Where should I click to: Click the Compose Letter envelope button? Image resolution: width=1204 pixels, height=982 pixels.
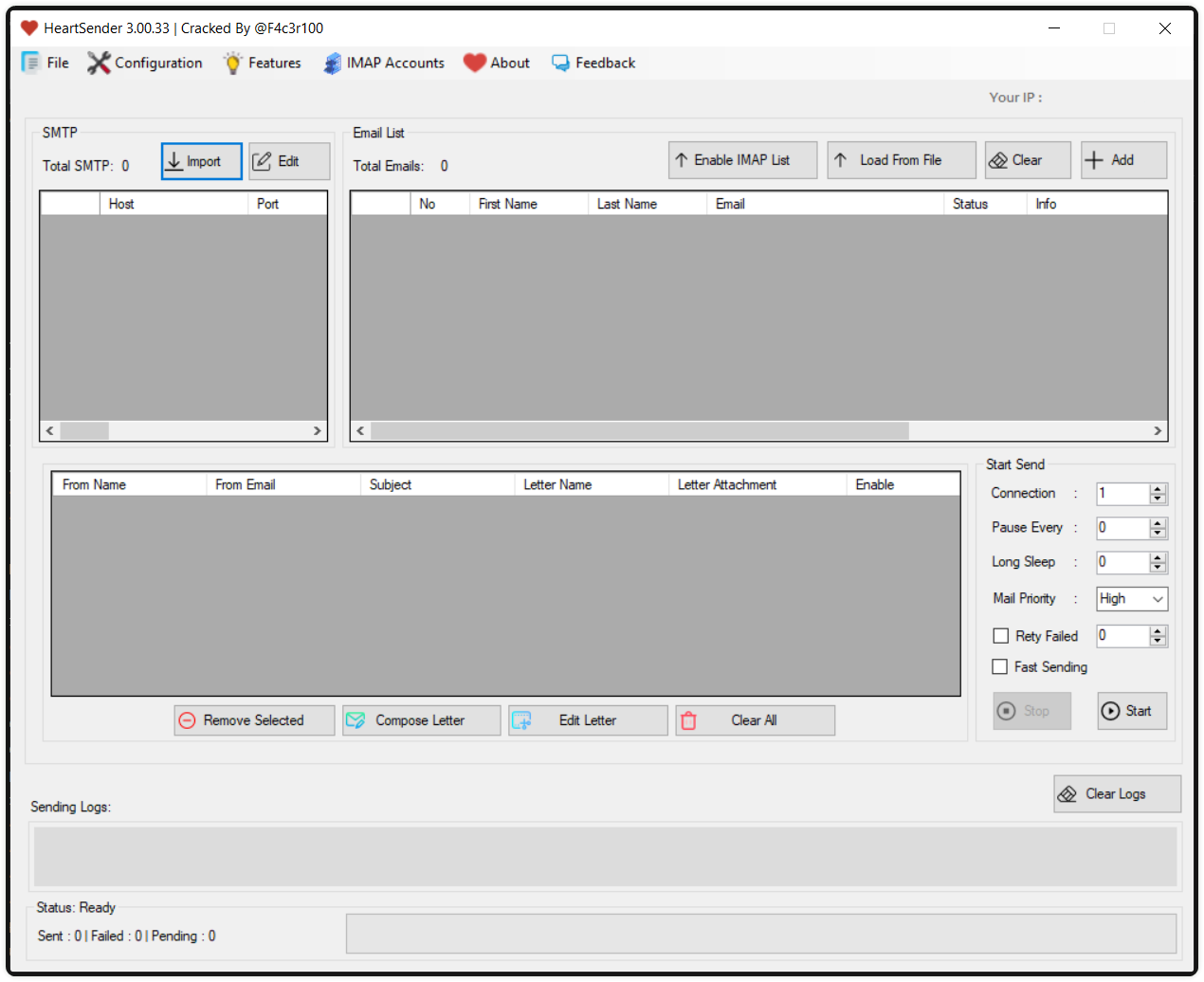point(421,720)
